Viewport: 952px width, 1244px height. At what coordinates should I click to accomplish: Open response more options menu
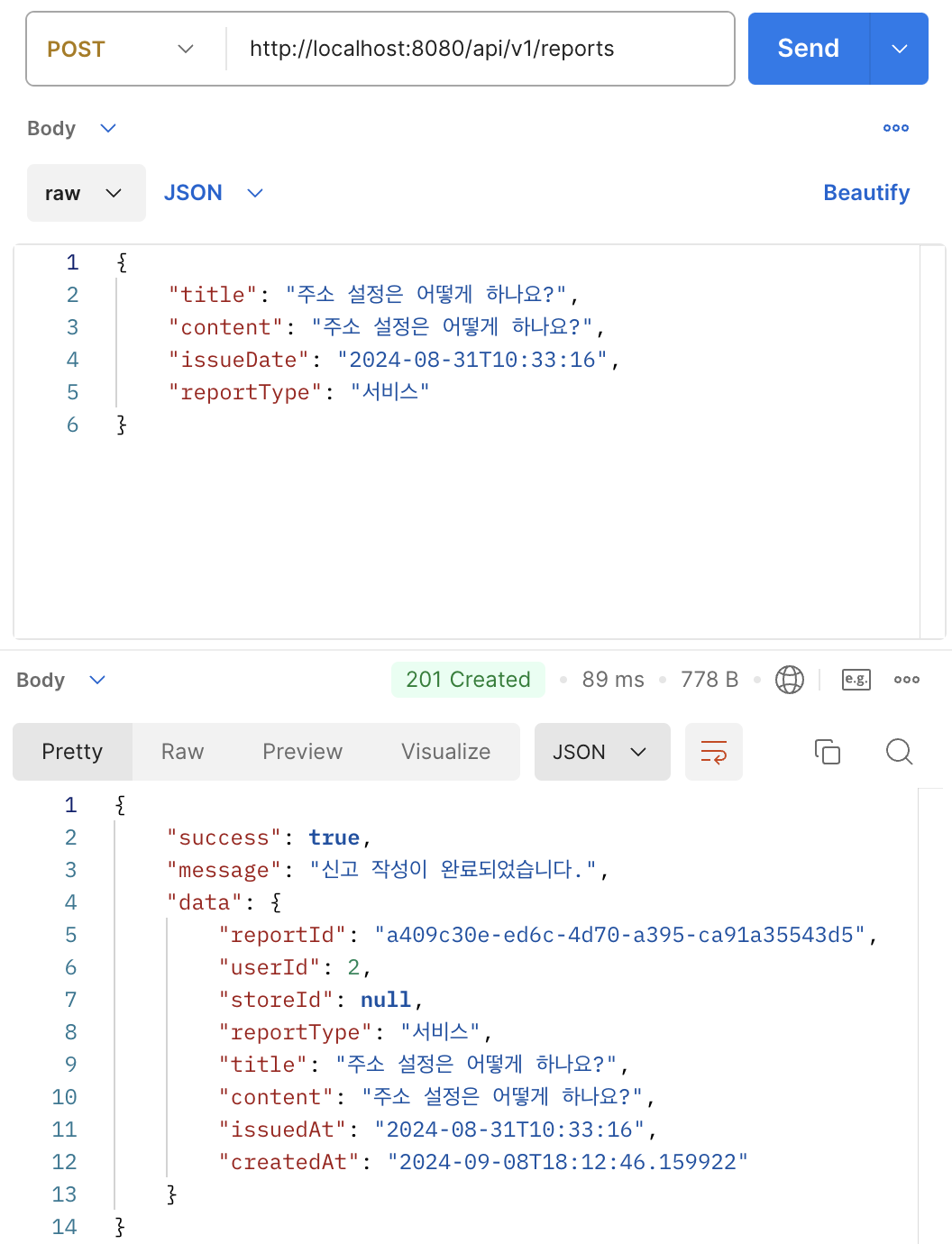coord(906,680)
